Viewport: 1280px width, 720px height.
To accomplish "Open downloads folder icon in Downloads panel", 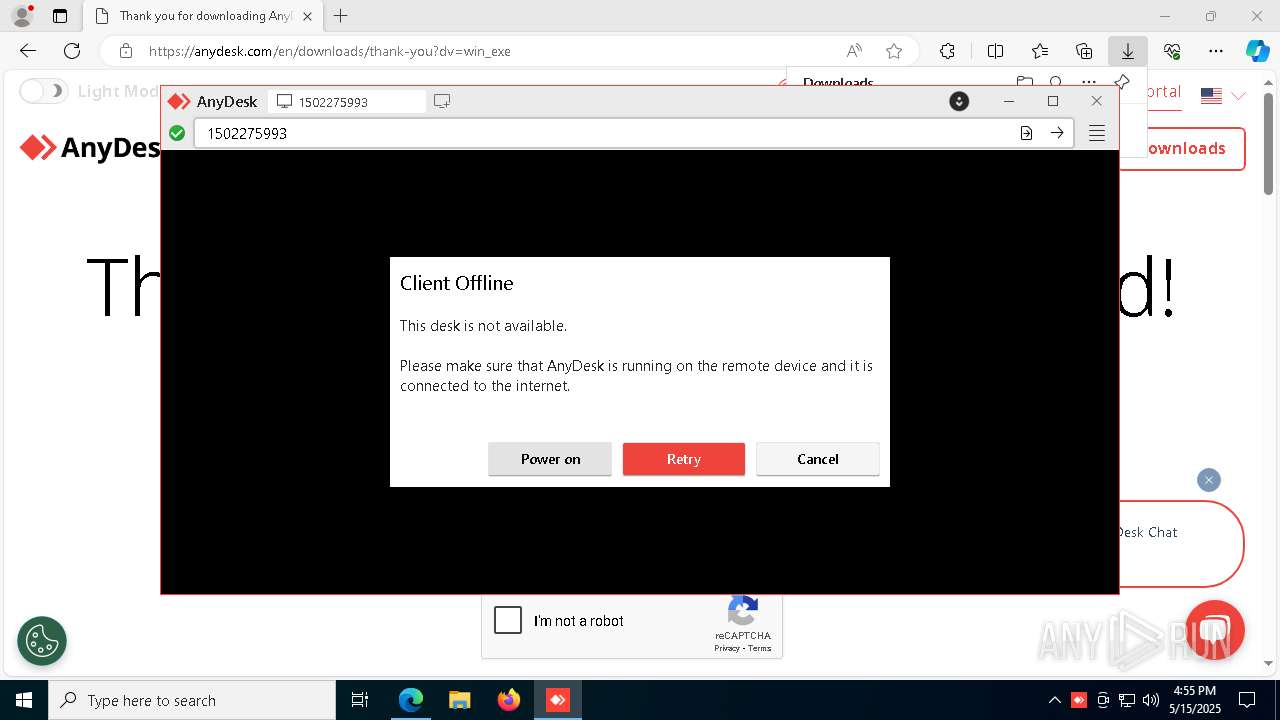I will (x=1024, y=82).
